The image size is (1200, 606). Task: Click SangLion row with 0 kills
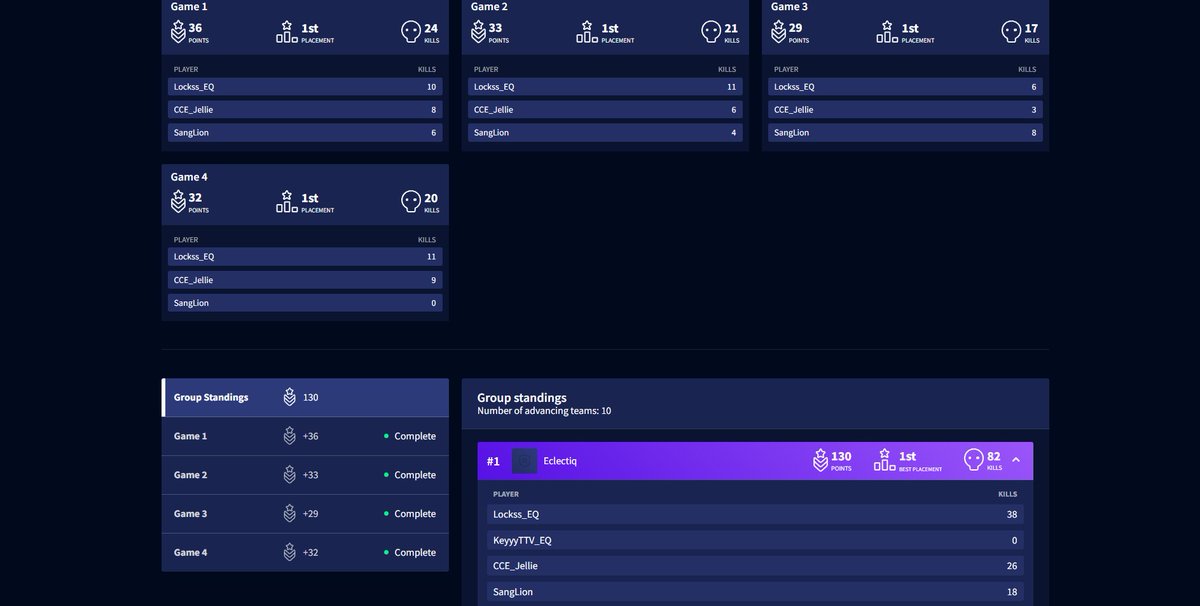pyautogui.click(x=305, y=303)
